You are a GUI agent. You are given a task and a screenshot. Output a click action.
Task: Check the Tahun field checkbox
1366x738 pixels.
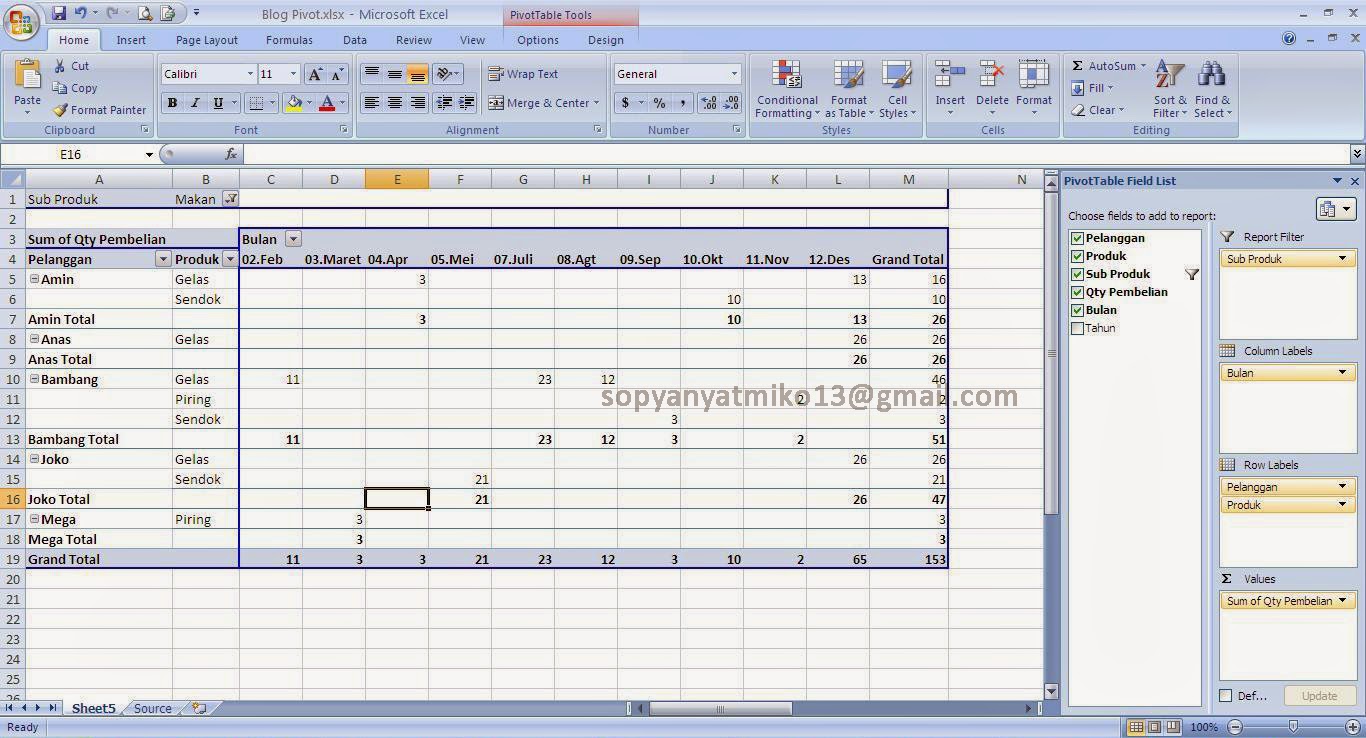pos(1077,328)
